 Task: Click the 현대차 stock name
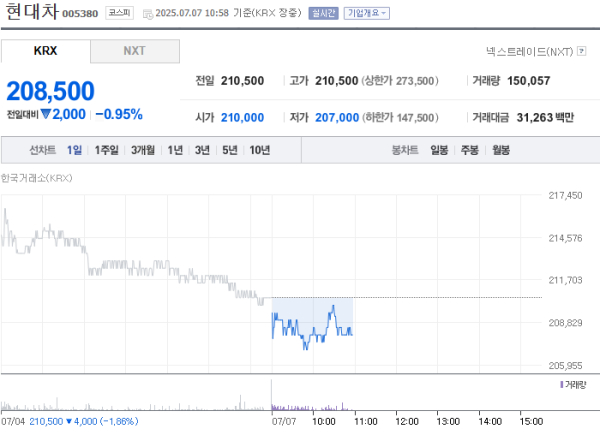point(32,11)
